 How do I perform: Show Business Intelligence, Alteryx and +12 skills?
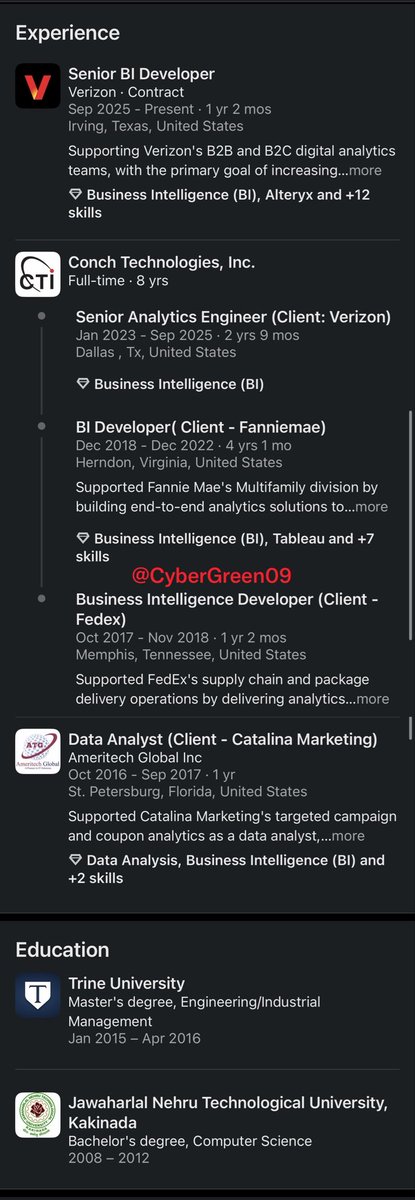[220, 204]
